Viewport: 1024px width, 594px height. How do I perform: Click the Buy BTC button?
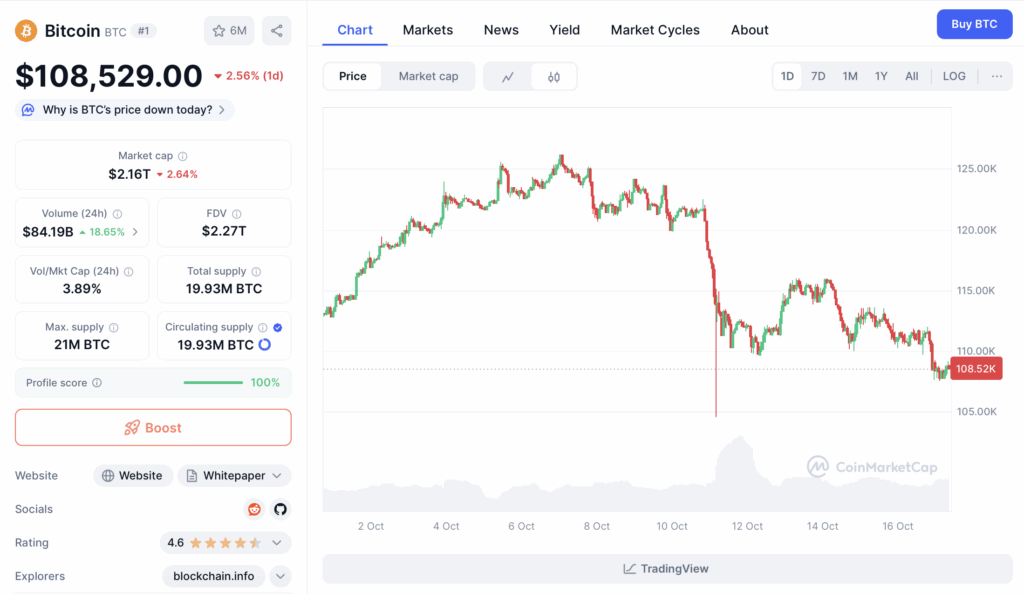coord(974,24)
